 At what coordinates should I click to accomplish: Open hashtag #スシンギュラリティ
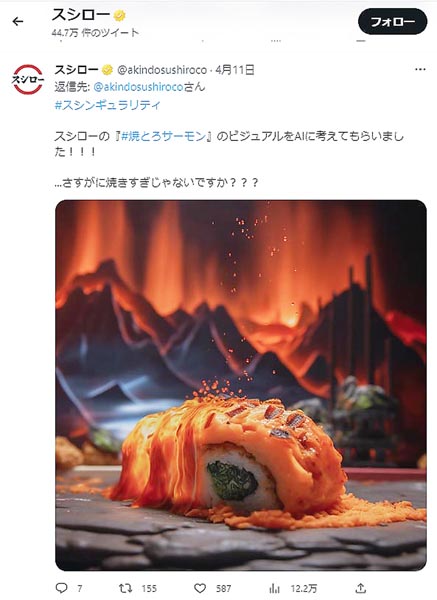[108, 105]
